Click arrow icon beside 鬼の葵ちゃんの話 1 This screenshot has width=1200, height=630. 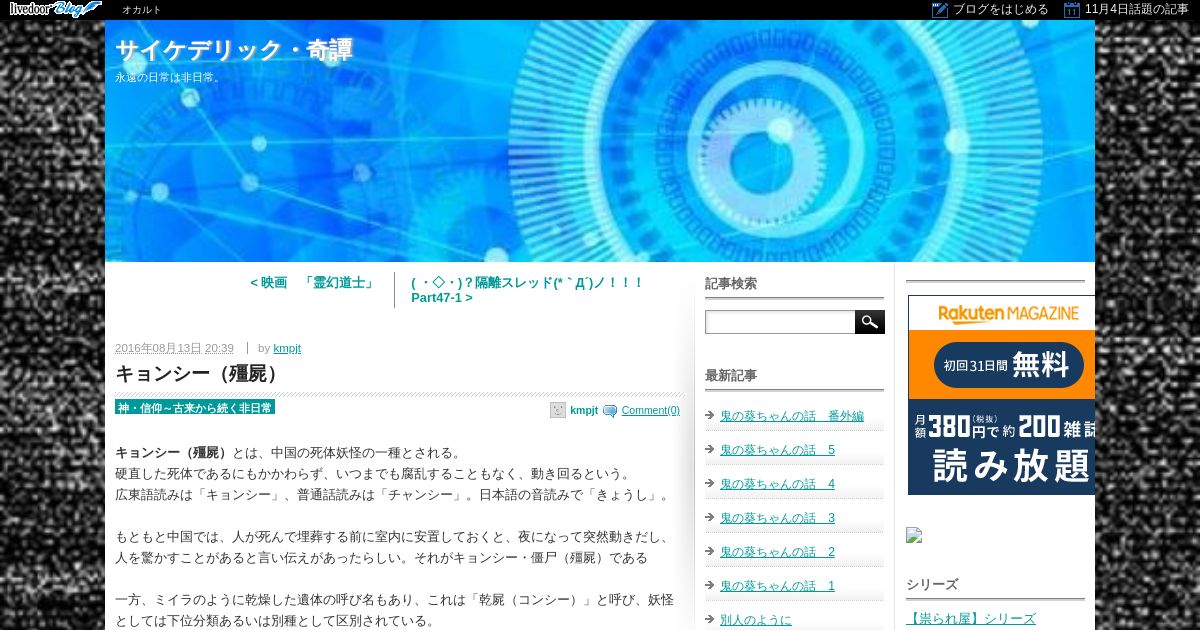[x=709, y=586]
